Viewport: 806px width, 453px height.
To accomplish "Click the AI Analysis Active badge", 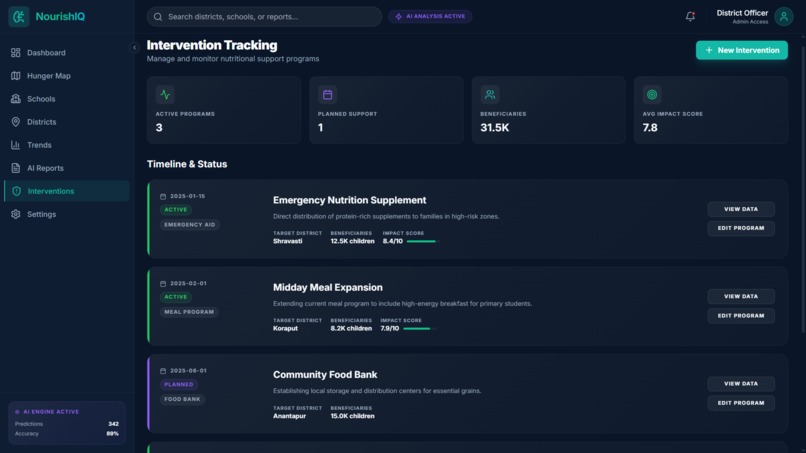I will click(x=430, y=16).
